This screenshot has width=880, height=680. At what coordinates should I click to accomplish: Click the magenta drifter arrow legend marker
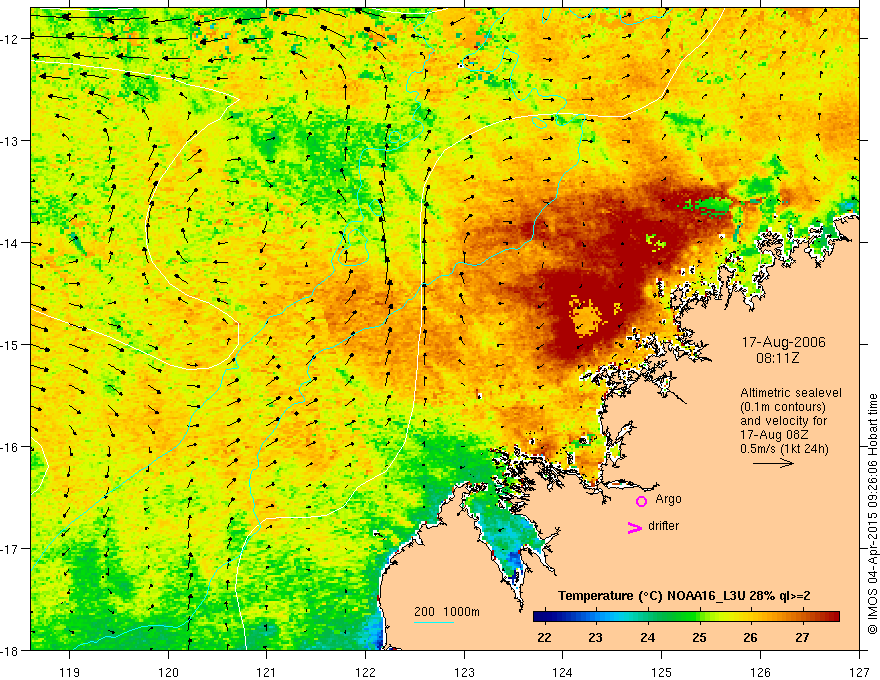tap(635, 527)
